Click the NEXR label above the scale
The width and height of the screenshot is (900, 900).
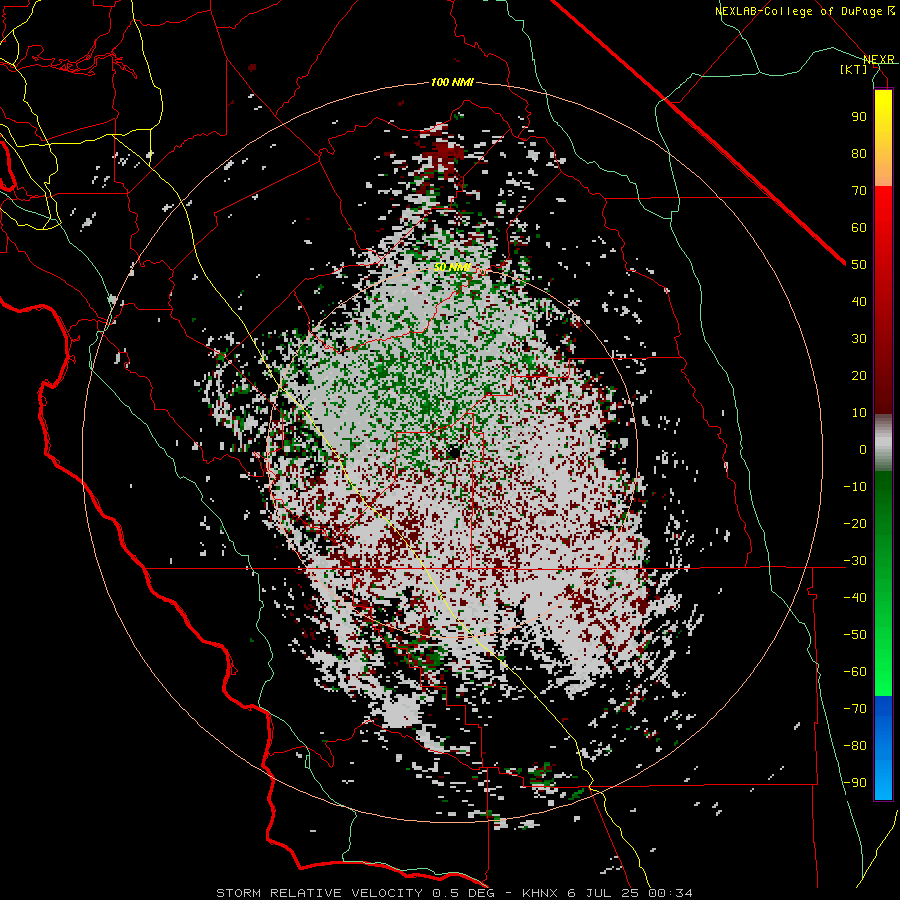[x=879, y=60]
